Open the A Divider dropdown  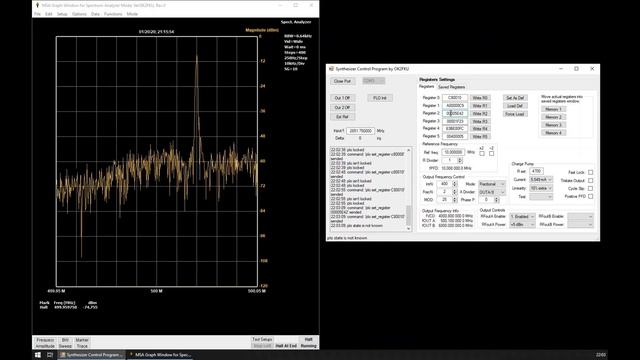pos(491,192)
